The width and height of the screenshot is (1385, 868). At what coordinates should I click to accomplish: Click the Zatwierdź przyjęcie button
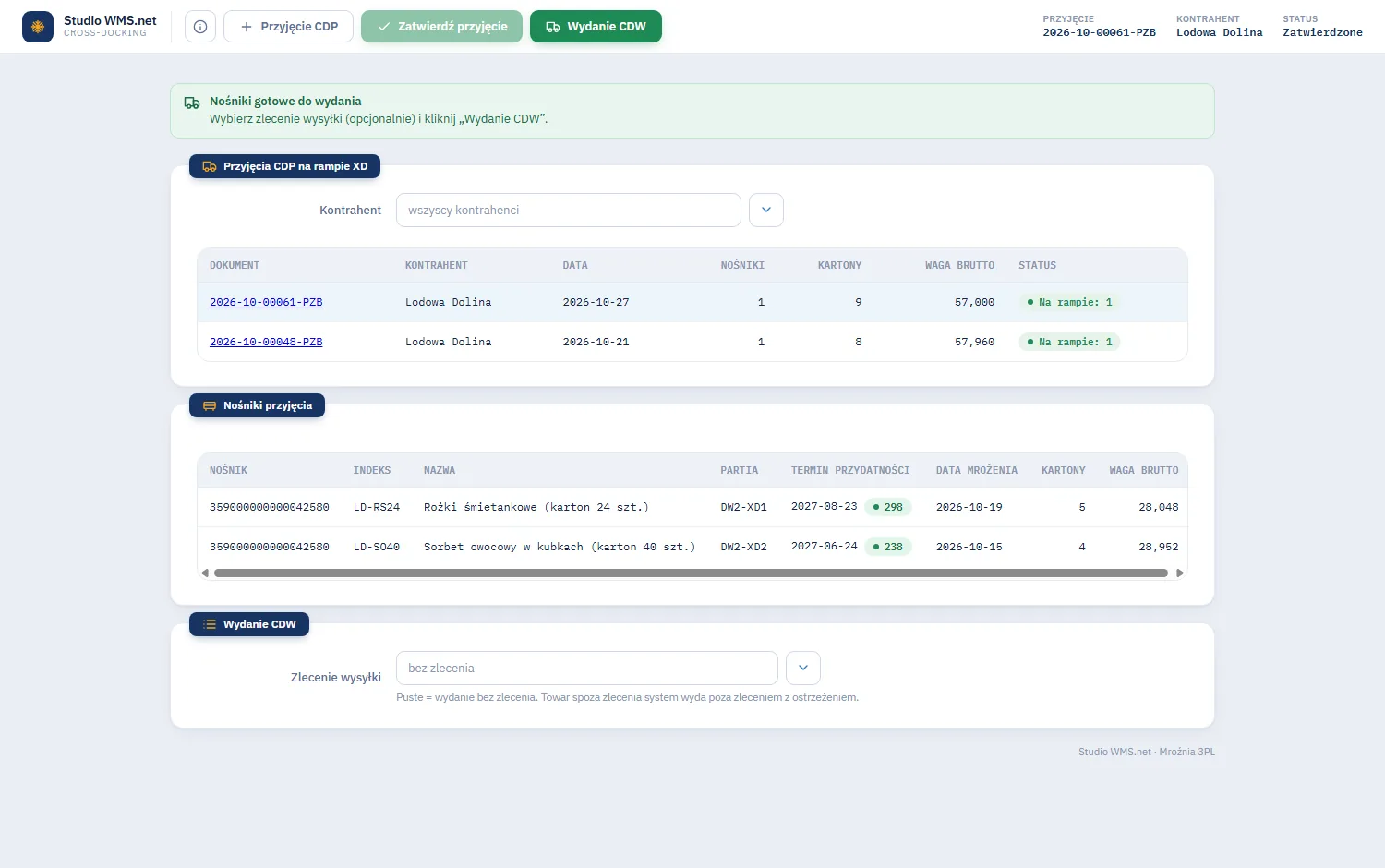(441, 27)
